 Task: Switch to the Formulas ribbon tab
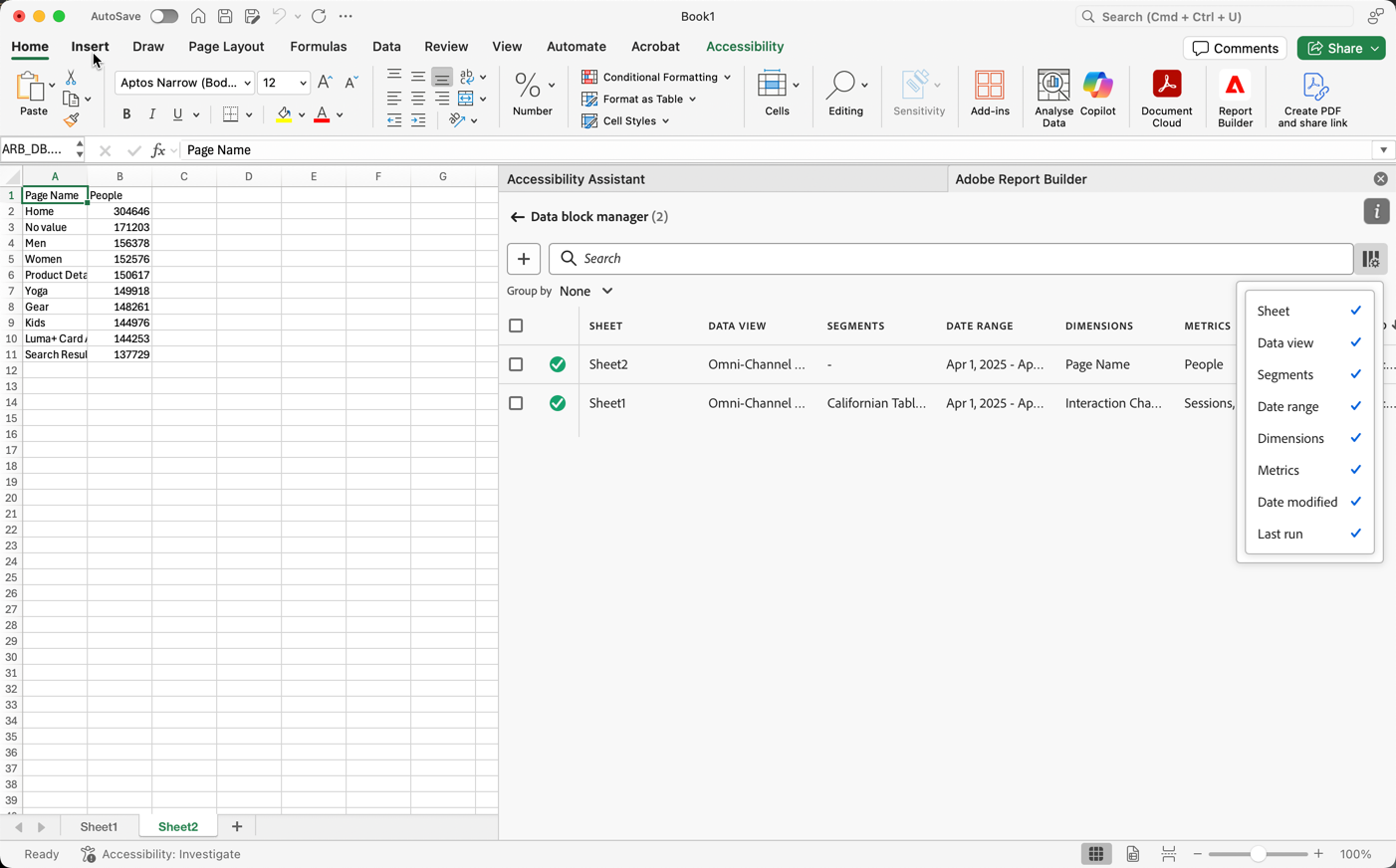[x=319, y=47]
